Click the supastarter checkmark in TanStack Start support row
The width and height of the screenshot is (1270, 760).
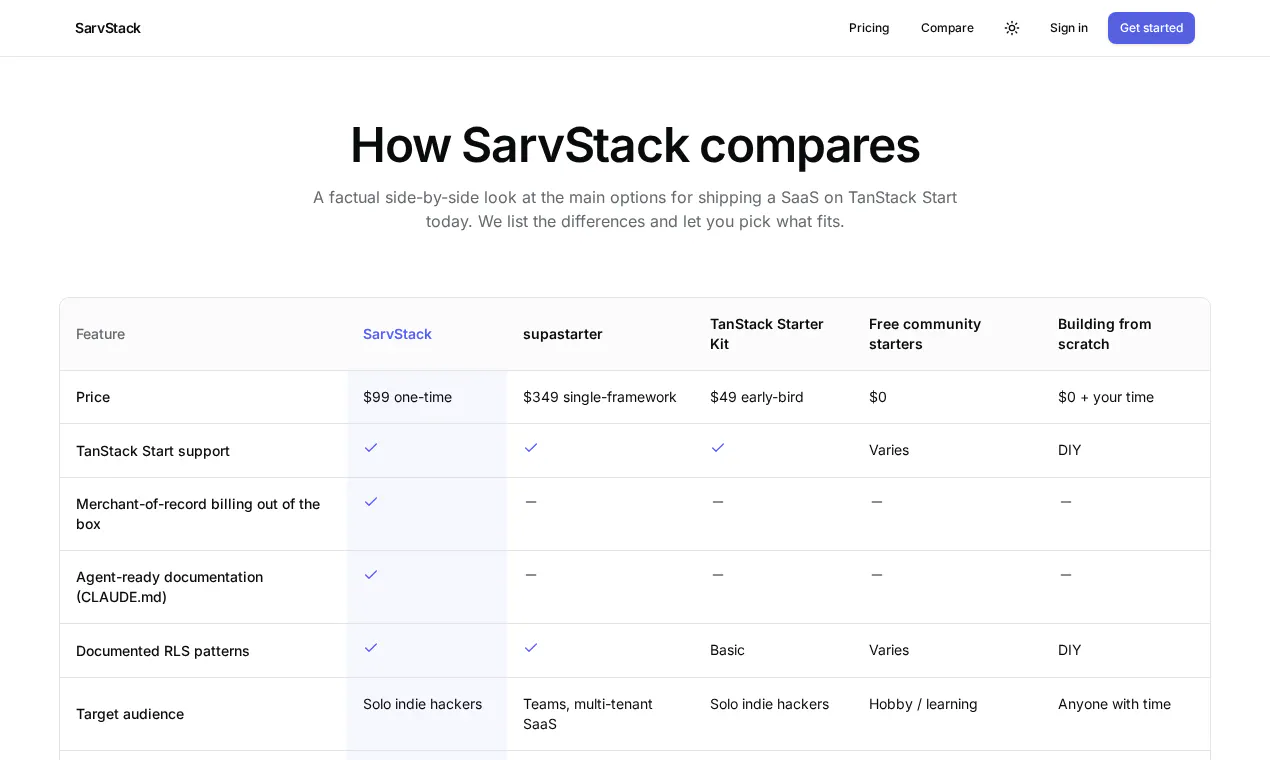tap(531, 447)
